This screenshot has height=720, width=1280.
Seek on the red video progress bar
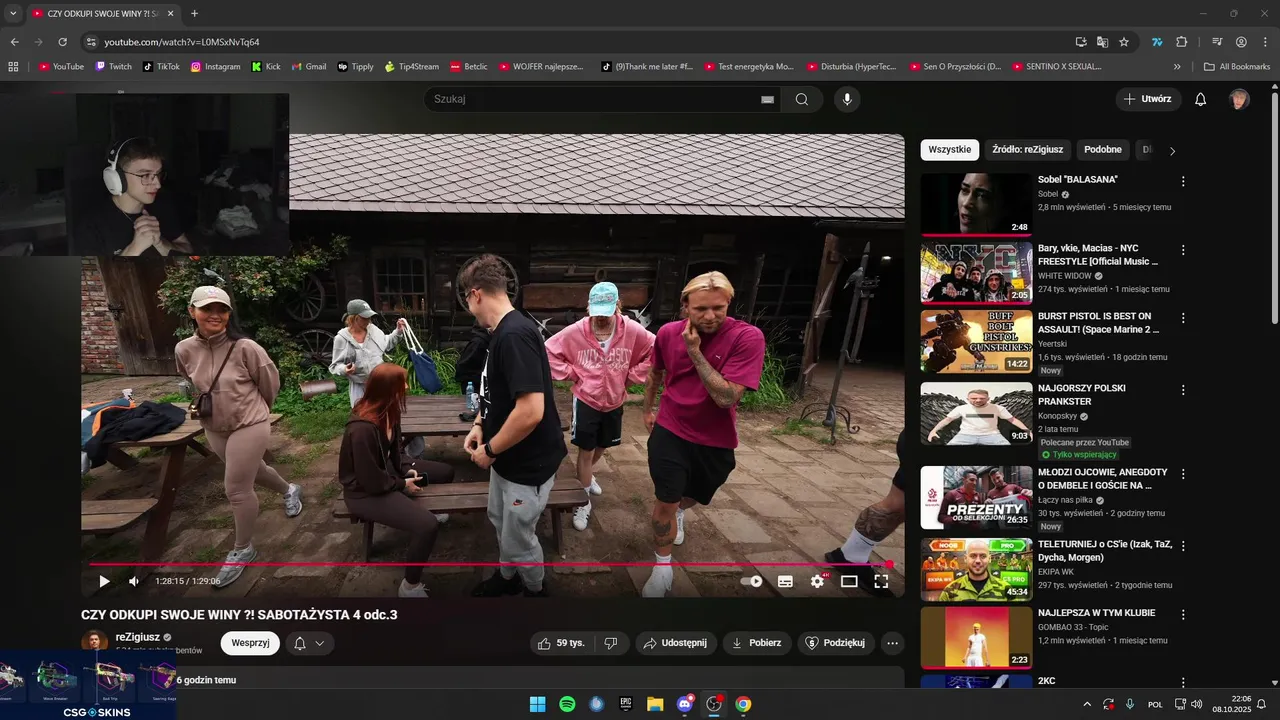point(490,564)
